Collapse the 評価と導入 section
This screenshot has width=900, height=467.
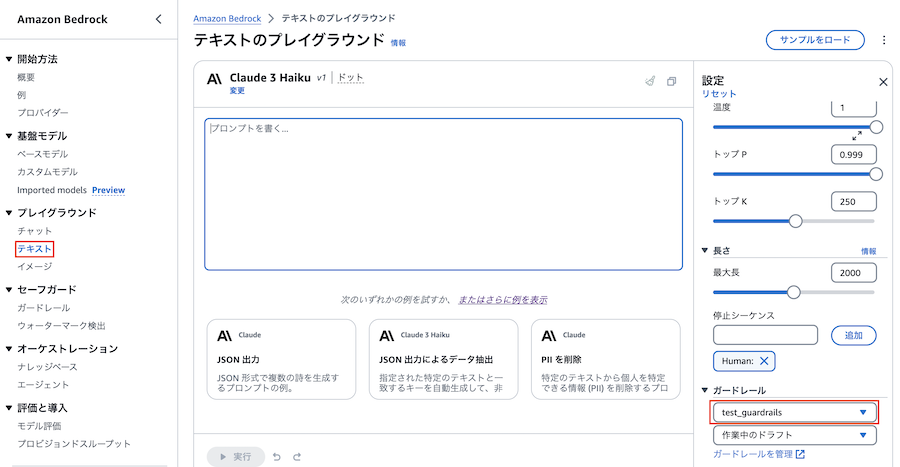pyautogui.click(x=9, y=408)
